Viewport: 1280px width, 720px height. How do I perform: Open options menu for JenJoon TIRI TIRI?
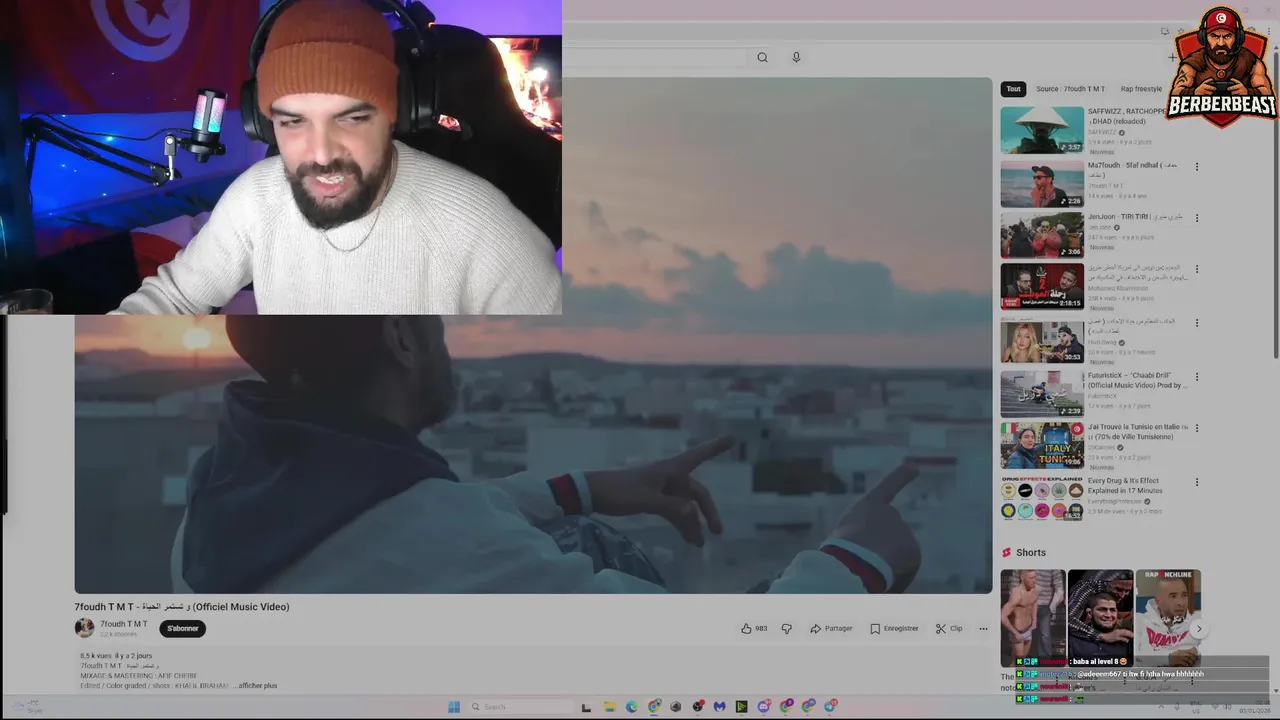pos(1196,218)
